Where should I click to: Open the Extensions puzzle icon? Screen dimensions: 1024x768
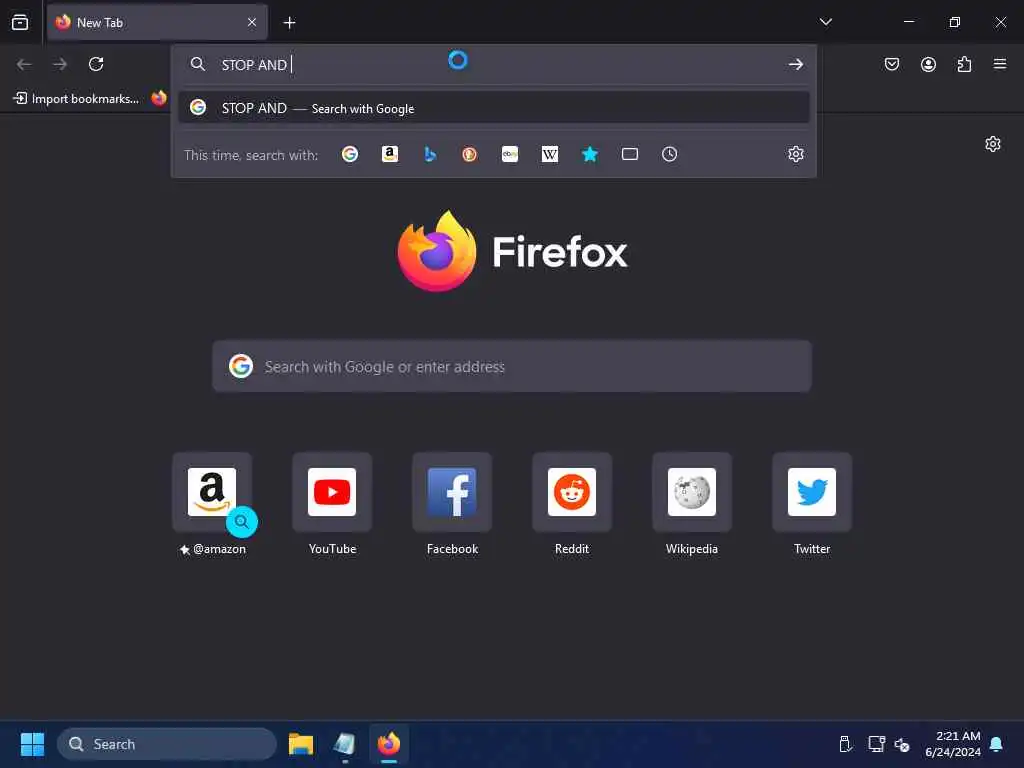[x=964, y=64]
